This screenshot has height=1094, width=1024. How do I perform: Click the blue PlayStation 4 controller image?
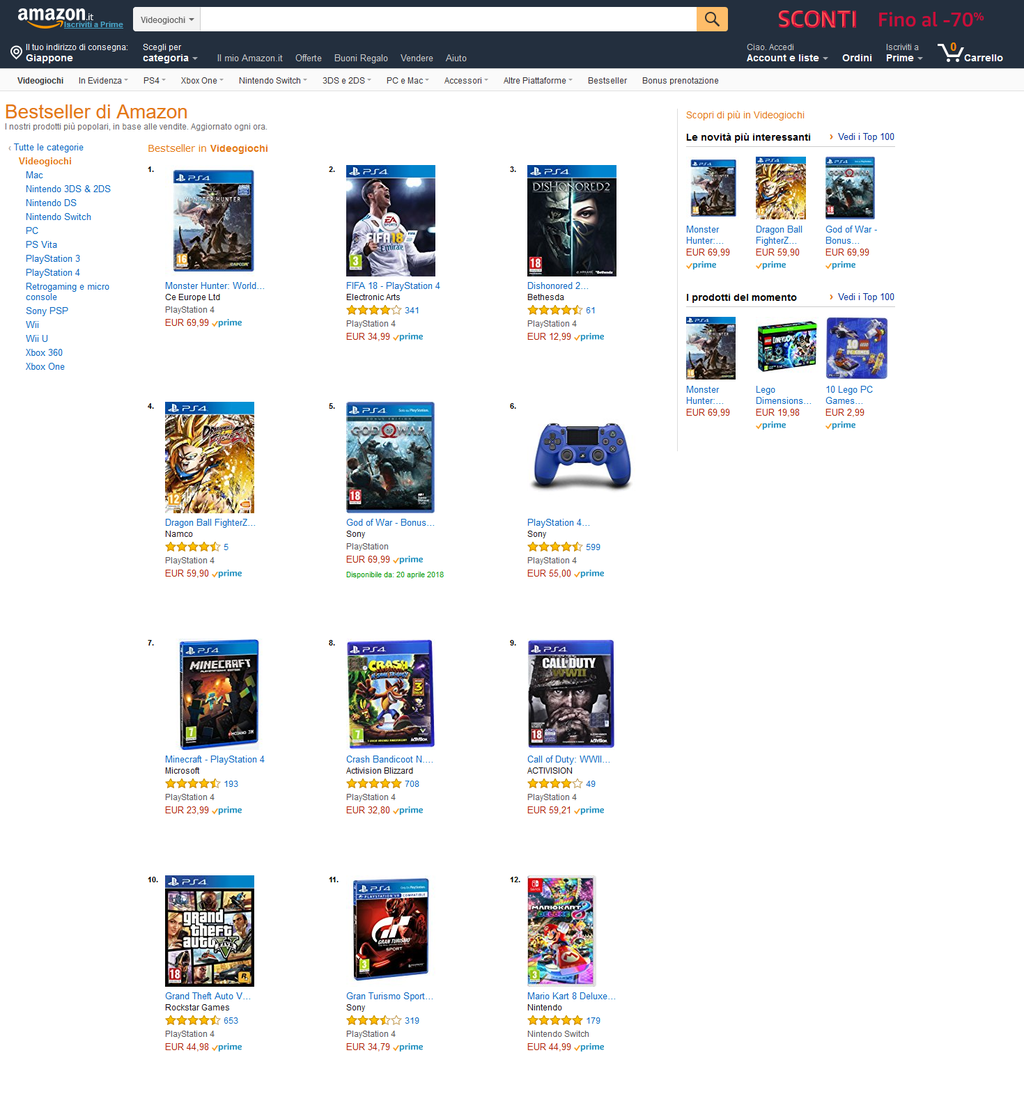[582, 455]
